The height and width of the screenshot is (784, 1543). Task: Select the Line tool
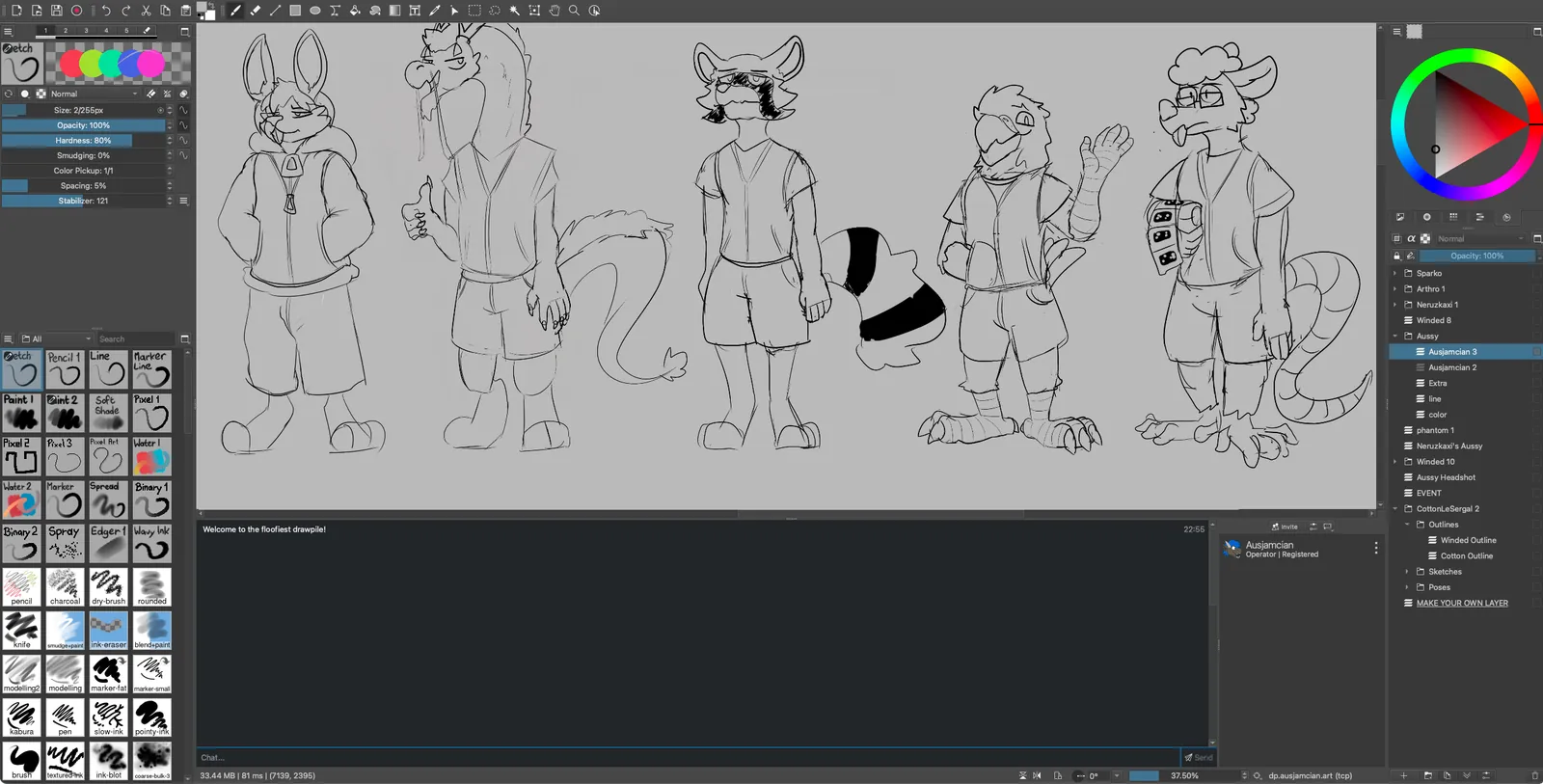[275, 11]
